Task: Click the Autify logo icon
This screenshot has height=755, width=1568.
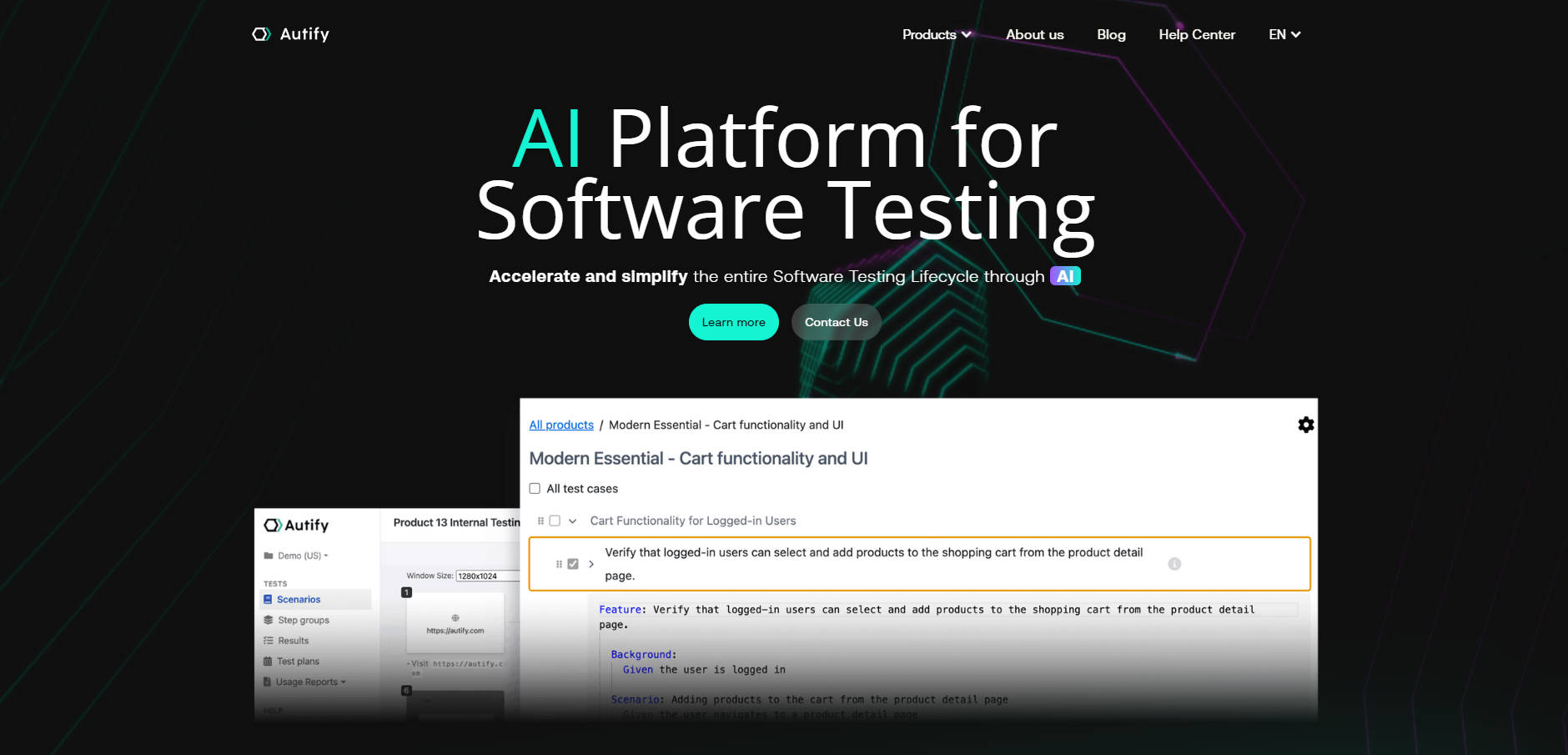Action: [x=261, y=34]
